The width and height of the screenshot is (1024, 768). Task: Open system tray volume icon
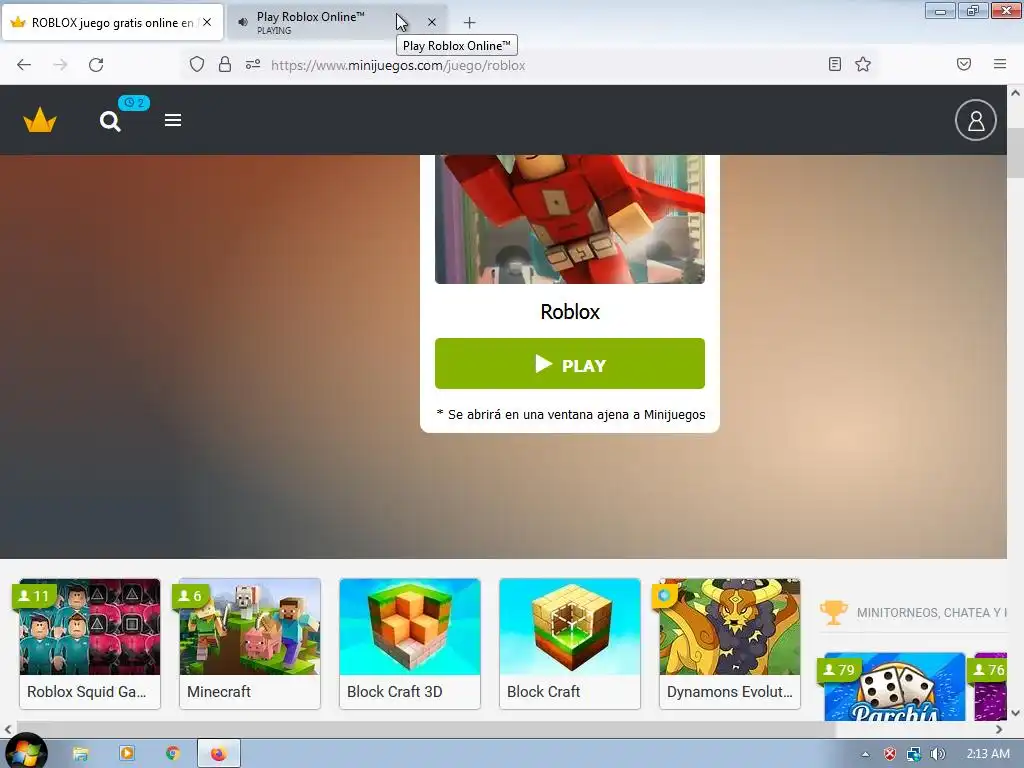click(x=937, y=754)
